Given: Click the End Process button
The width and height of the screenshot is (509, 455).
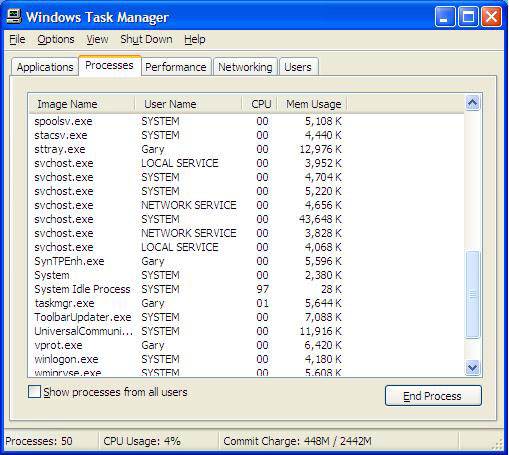Looking at the screenshot, I should [433, 396].
